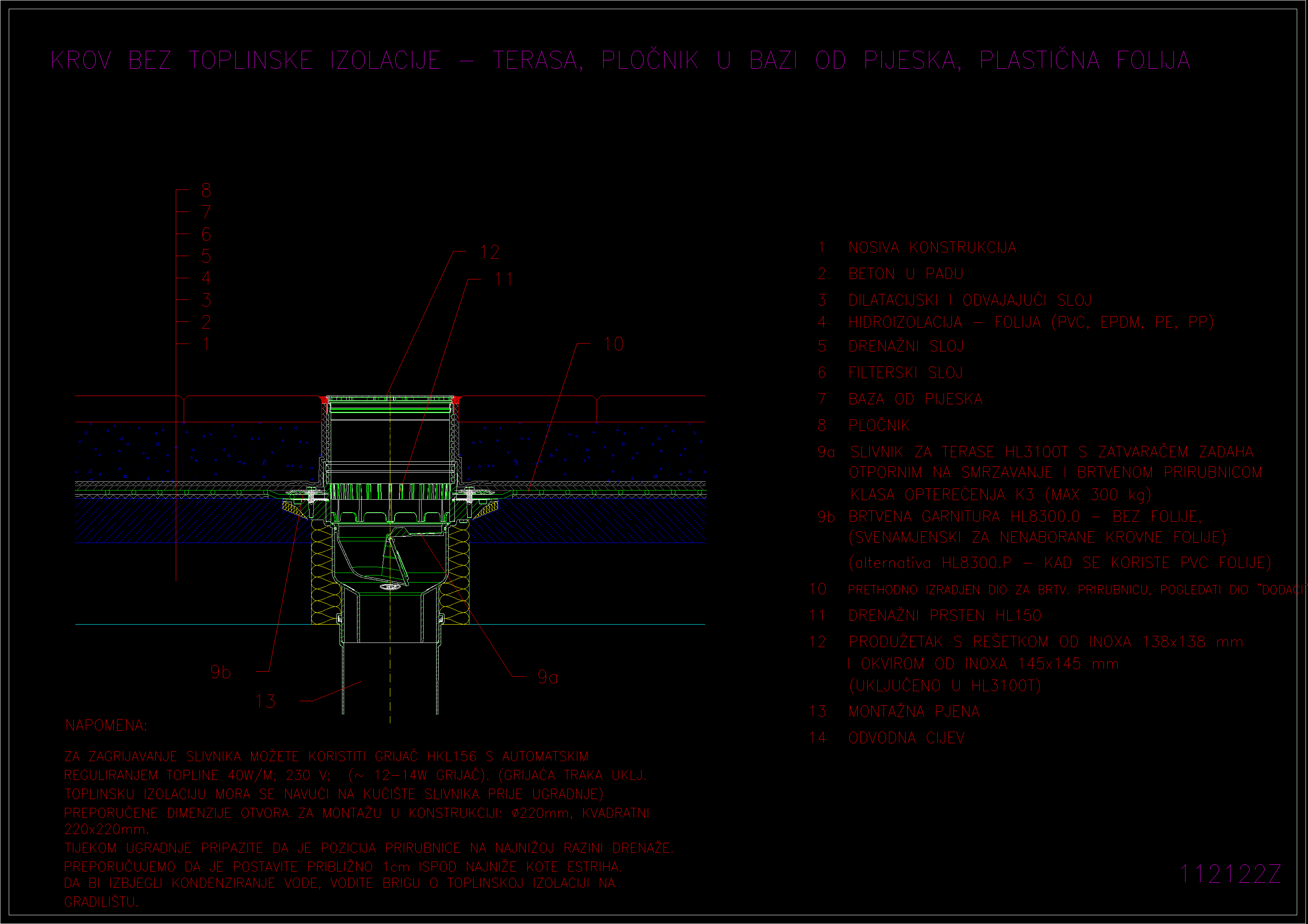Click callout label '11' above the drain
This screenshot has height=924, width=1308.
504,279
